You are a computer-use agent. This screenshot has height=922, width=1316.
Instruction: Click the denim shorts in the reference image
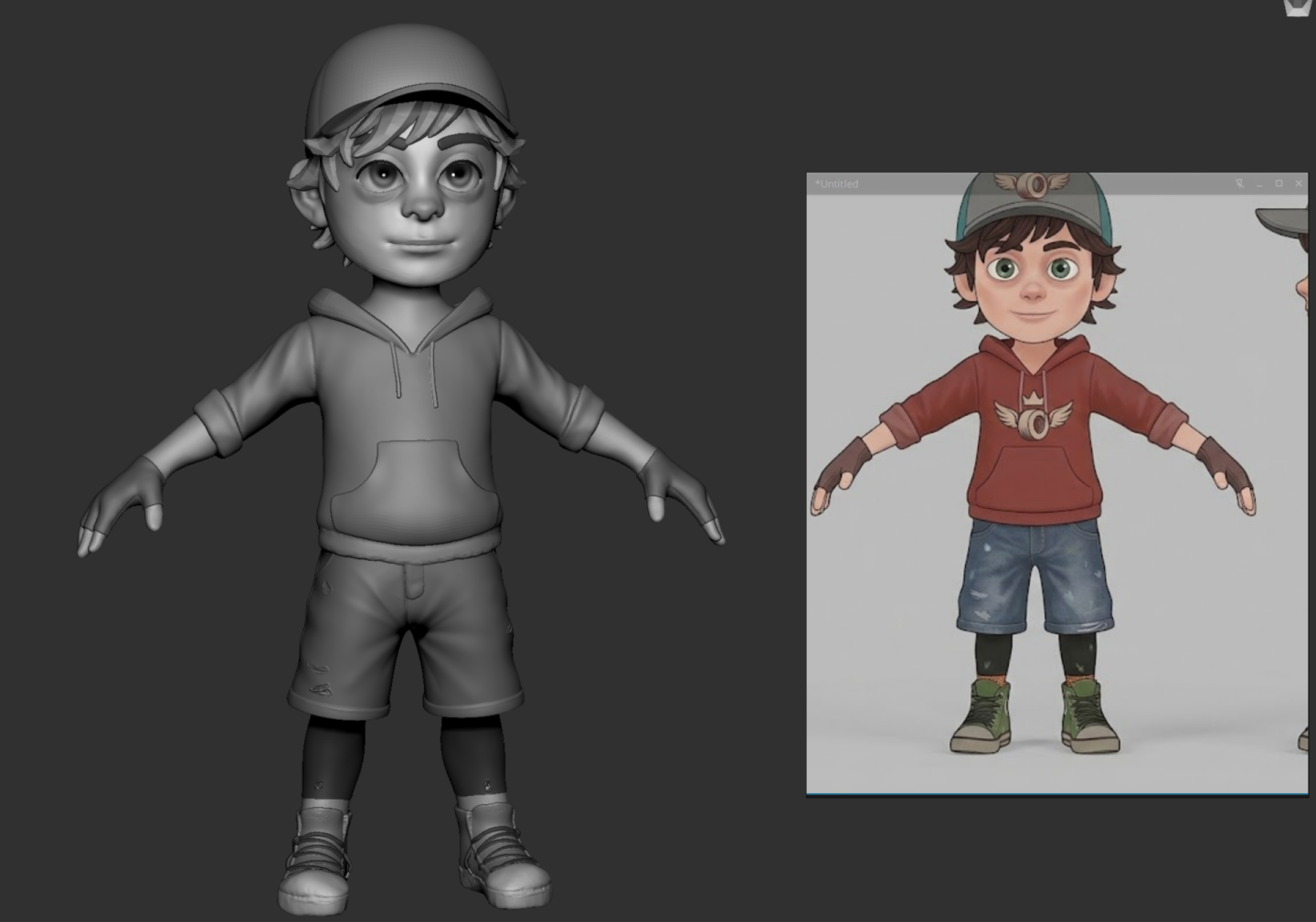[x=1035, y=574]
